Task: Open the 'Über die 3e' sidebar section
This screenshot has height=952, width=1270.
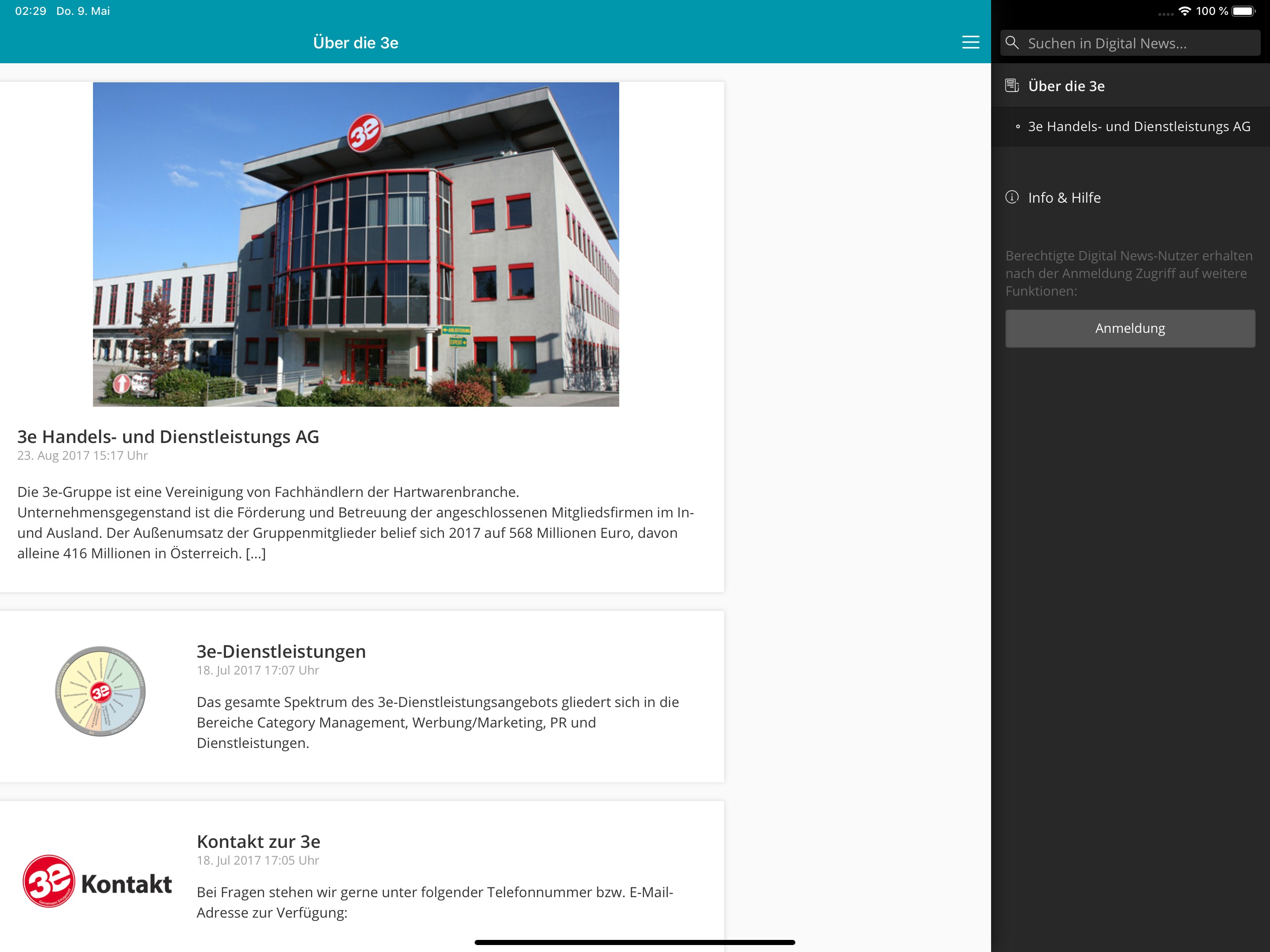Action: coord(1130,86)
